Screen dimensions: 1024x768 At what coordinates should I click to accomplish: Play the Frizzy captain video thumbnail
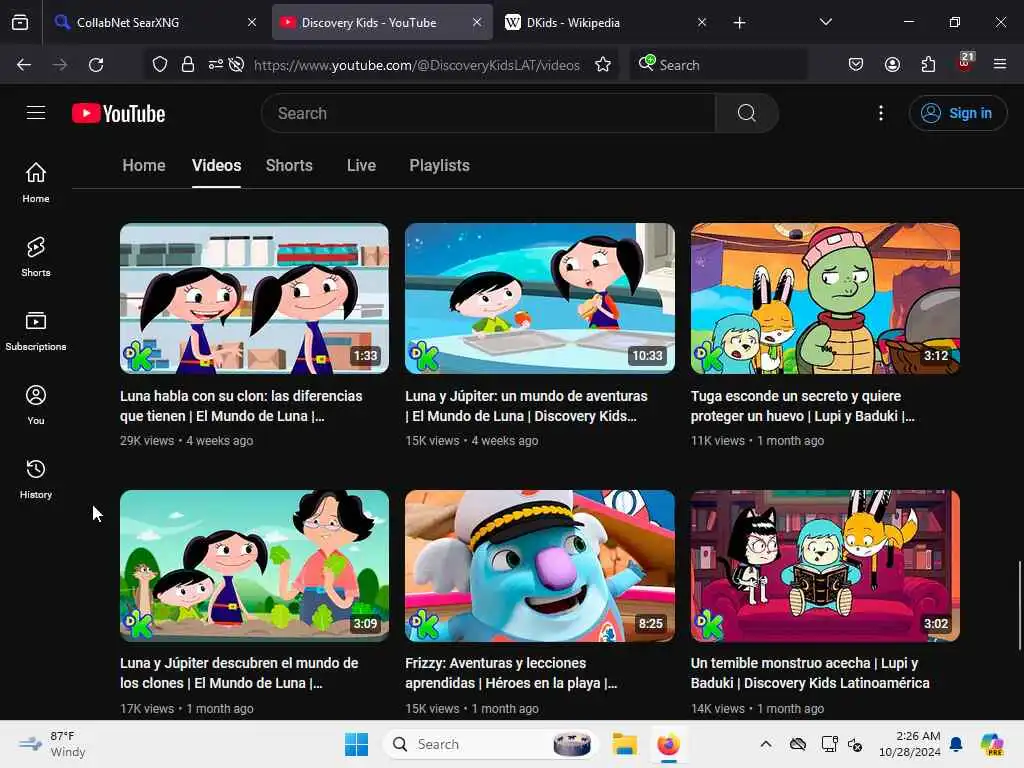[539, 566]
